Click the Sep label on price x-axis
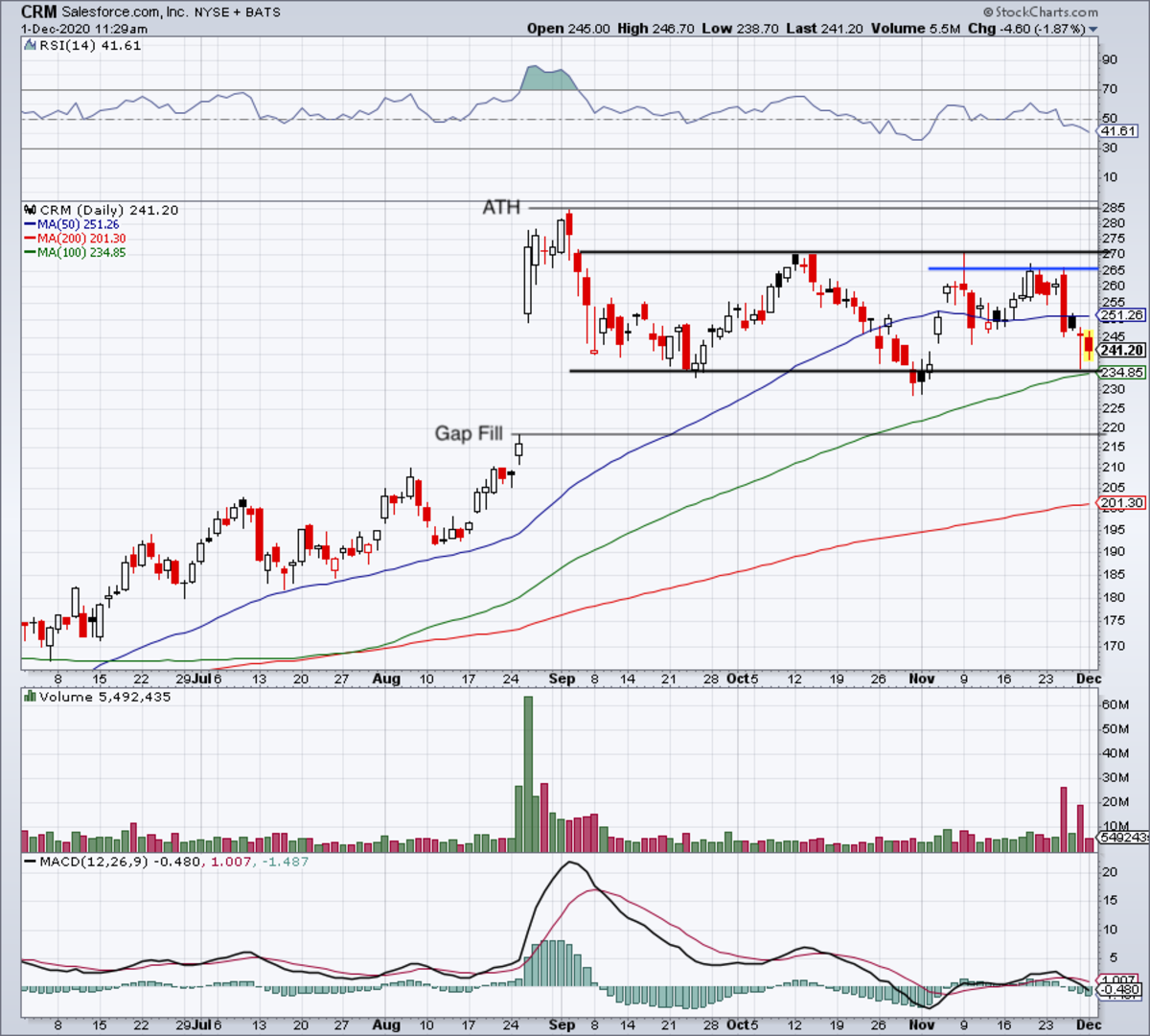Image resolution: width=1150 pixels, height=1036 pixels. 563,679
